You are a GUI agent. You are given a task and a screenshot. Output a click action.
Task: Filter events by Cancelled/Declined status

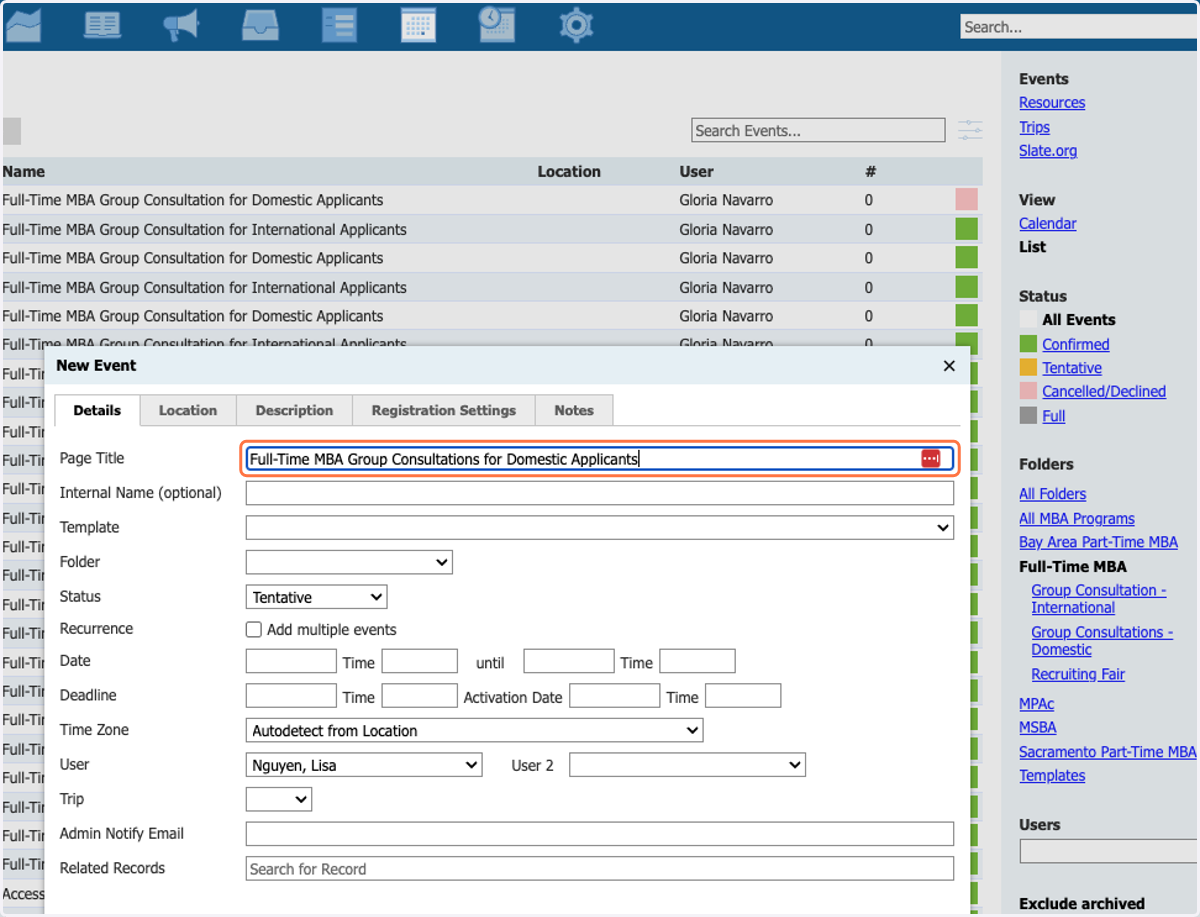(x=1104, y=392)
